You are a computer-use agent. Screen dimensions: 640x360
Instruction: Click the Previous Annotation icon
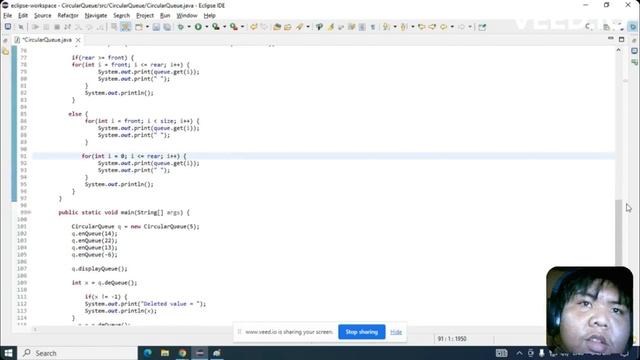tap(404, 27)
